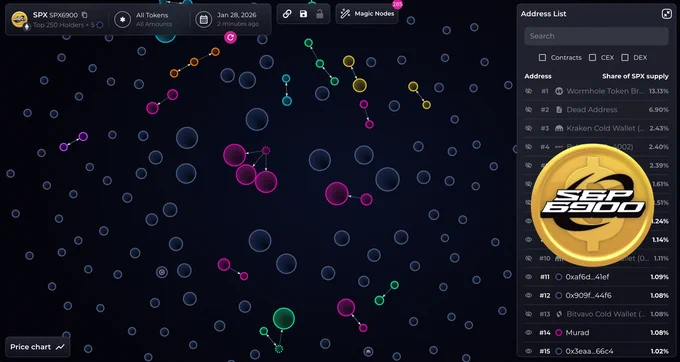Show the Kraken Cold Wallet address
The width and height of the screenshot is (680, 362).
(528, 128)
